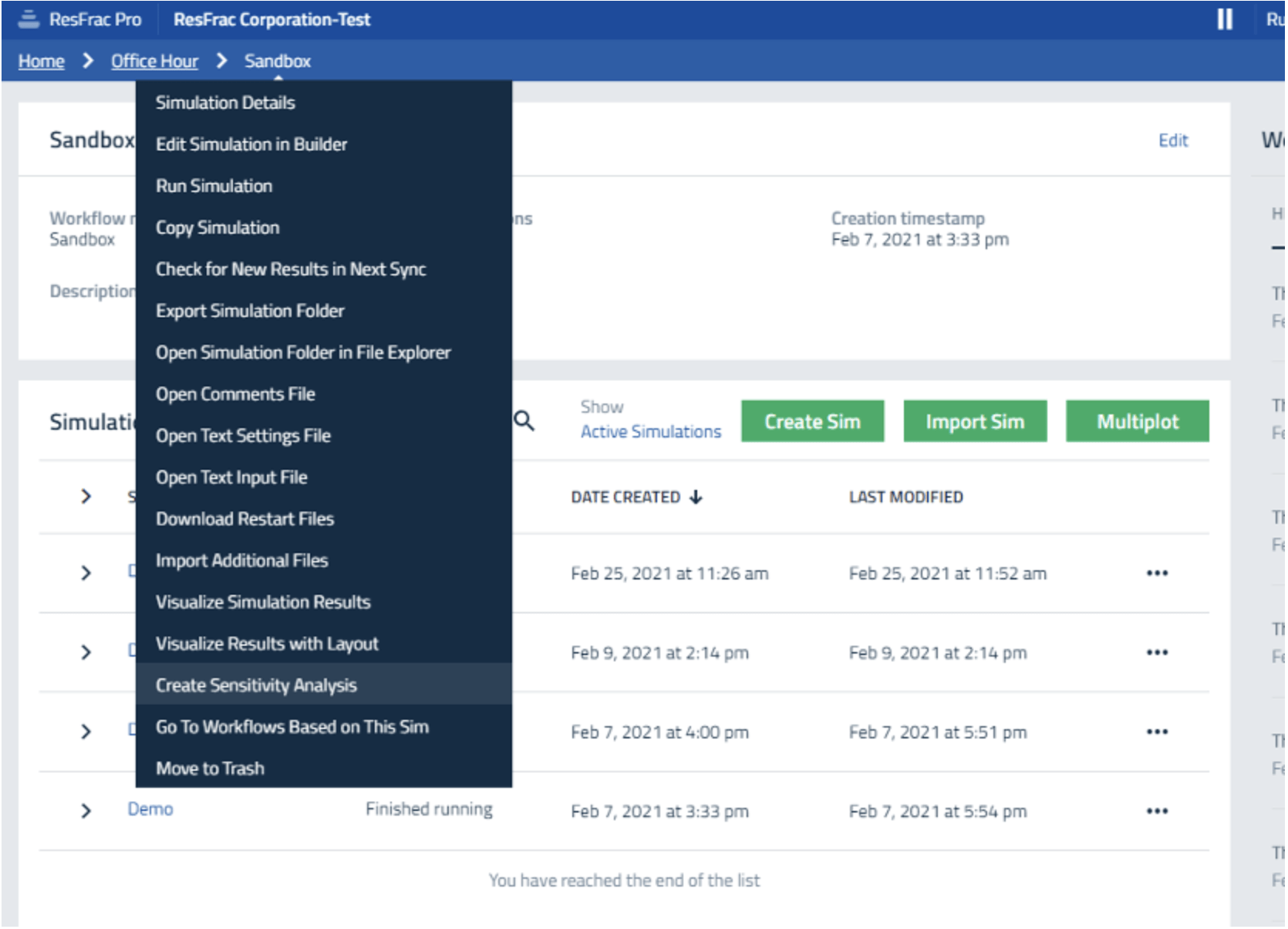This screenshot has width=1288, height=929.
Task: Choose Open Text Input File
Action: pyautogui.click(x=324, y=478)
